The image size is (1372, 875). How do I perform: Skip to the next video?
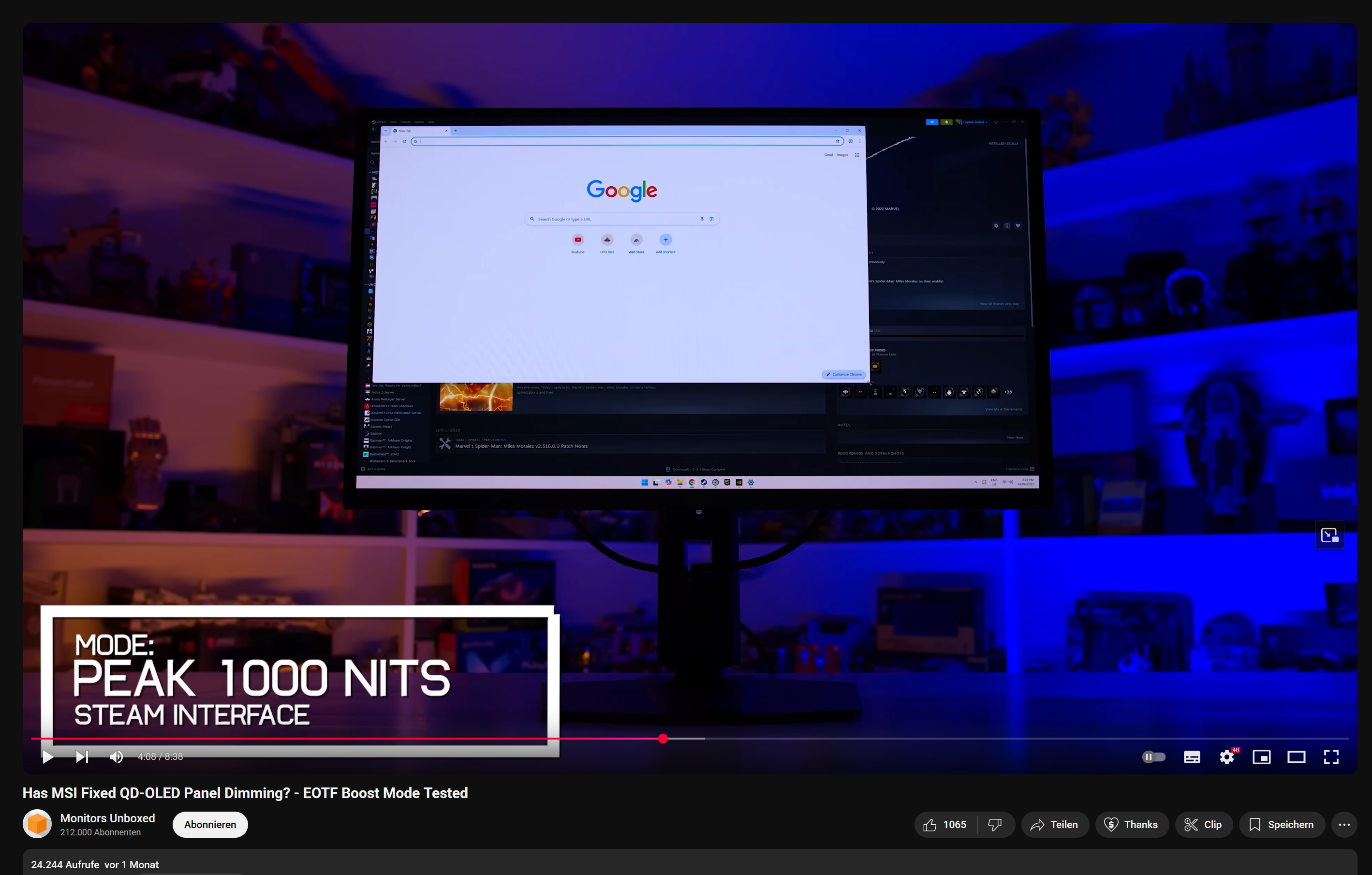pyautogui.click(x=82, y=756)
